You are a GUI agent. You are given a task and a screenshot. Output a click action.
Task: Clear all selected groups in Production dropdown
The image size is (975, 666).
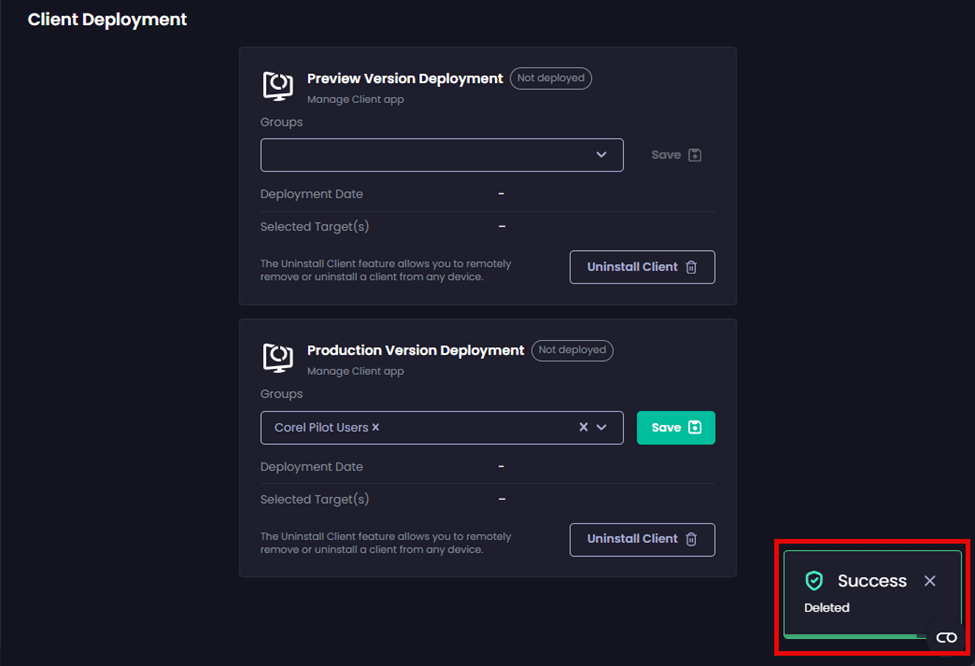584,427
